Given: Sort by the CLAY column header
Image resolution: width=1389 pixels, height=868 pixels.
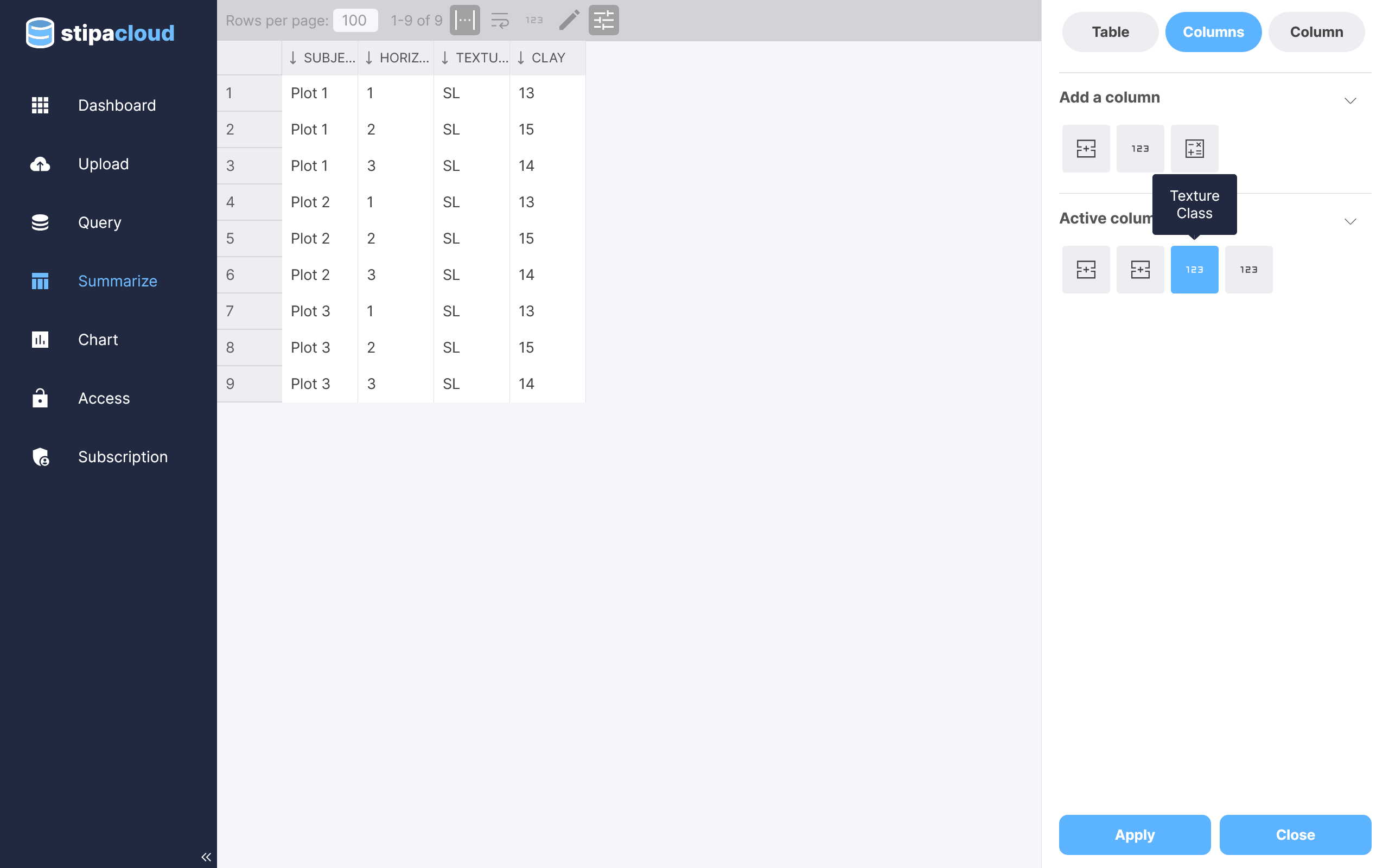Looking at the screenshot, I should pos(547,58).
